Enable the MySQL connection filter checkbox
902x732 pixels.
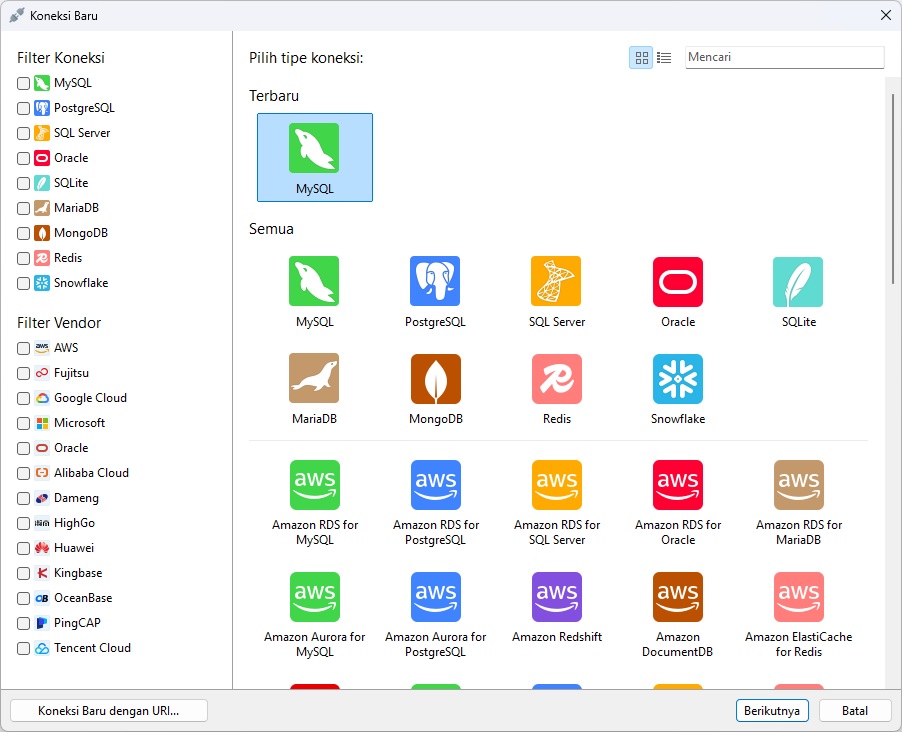click(24, 83)
